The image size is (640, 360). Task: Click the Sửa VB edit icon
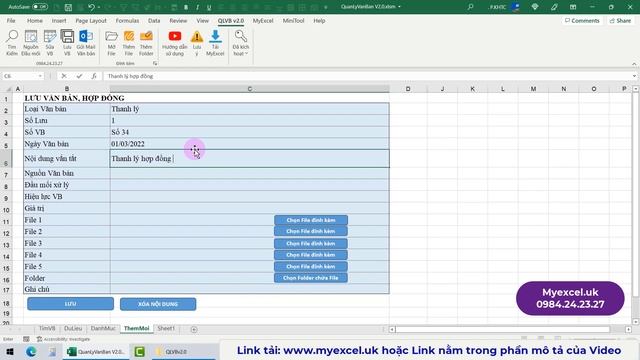(50, 42)
